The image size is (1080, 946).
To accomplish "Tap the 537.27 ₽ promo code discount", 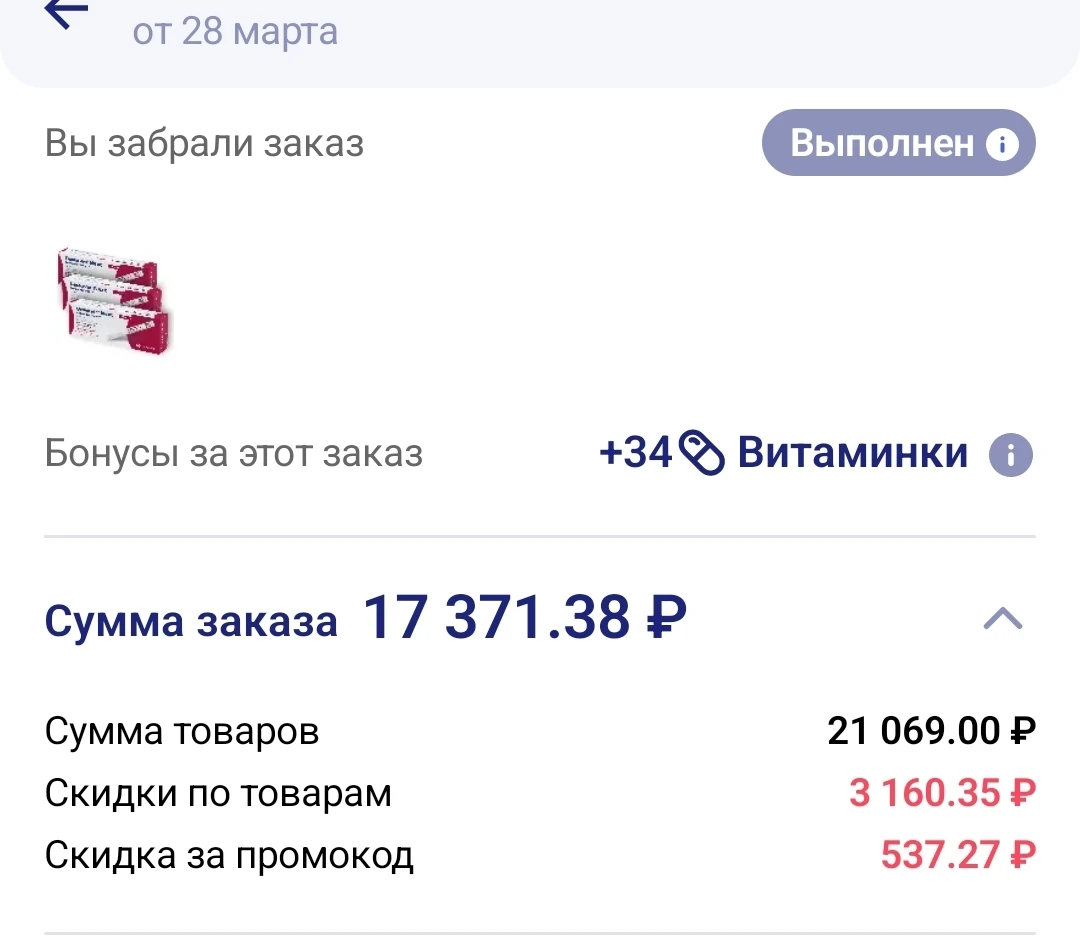I will coord(957,856).
